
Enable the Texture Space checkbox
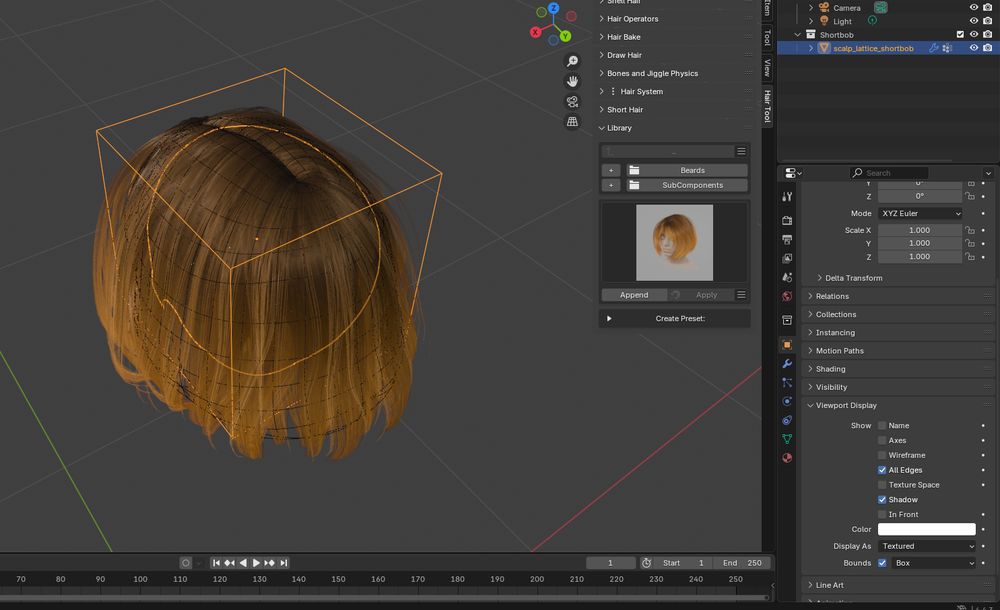882,485
